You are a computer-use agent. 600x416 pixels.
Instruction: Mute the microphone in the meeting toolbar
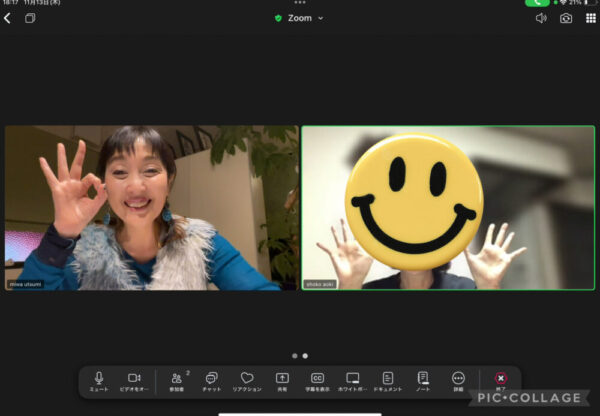click(x=99, y=380)
